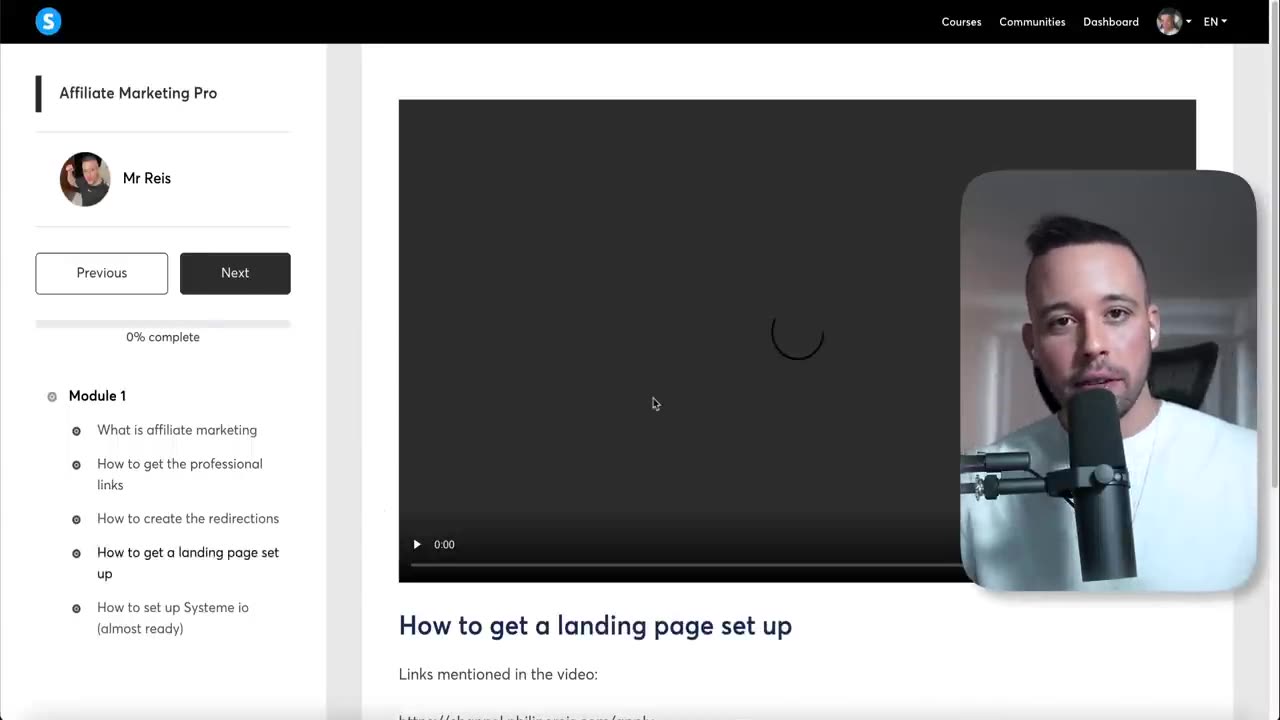Image resolution: width=1280 pixels, height=720 pixels.
Task: Click 'Links mentioned in the video:' text
Action: [498, 674]
